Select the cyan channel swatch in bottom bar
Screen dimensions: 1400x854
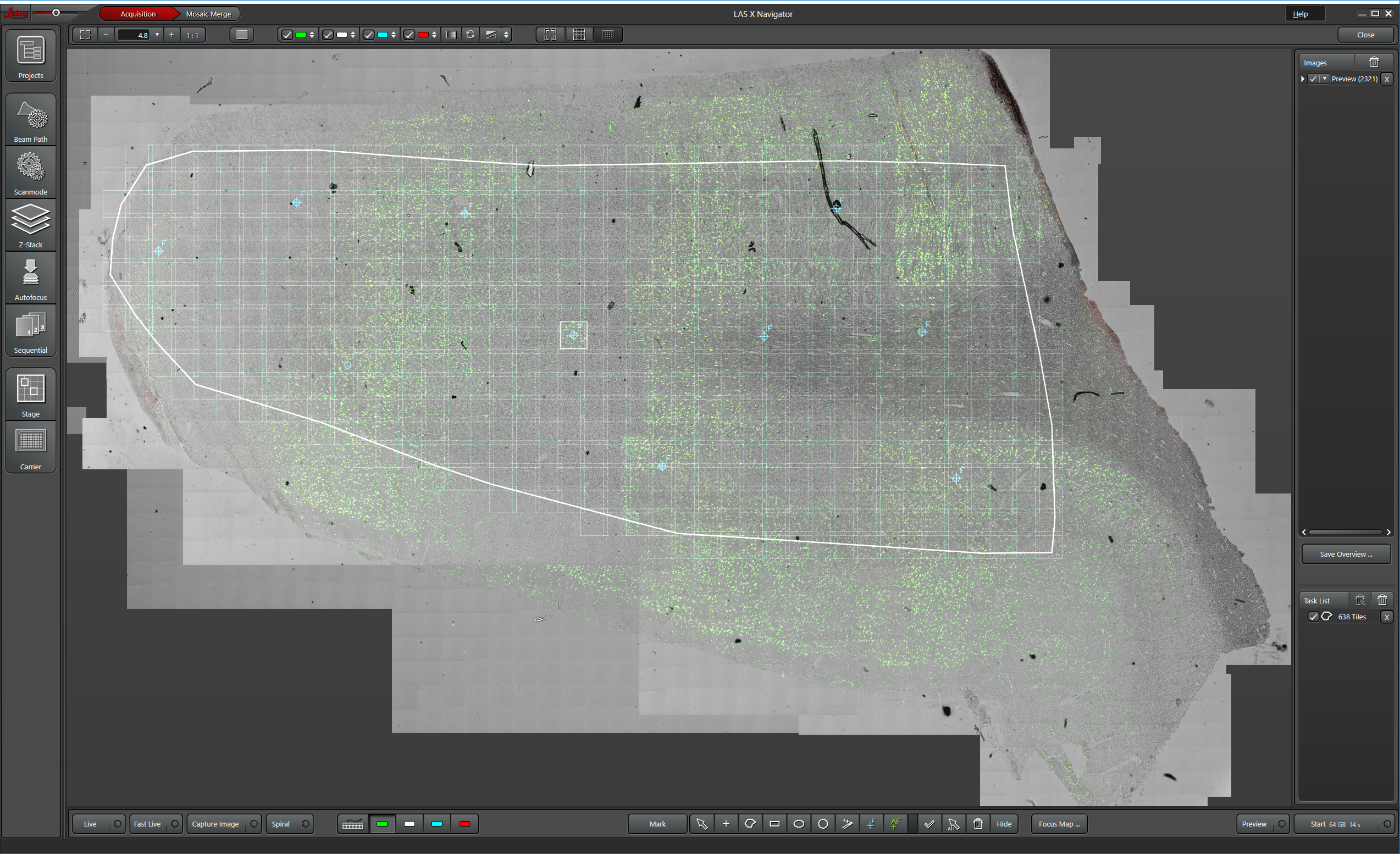tap(437, 823)
